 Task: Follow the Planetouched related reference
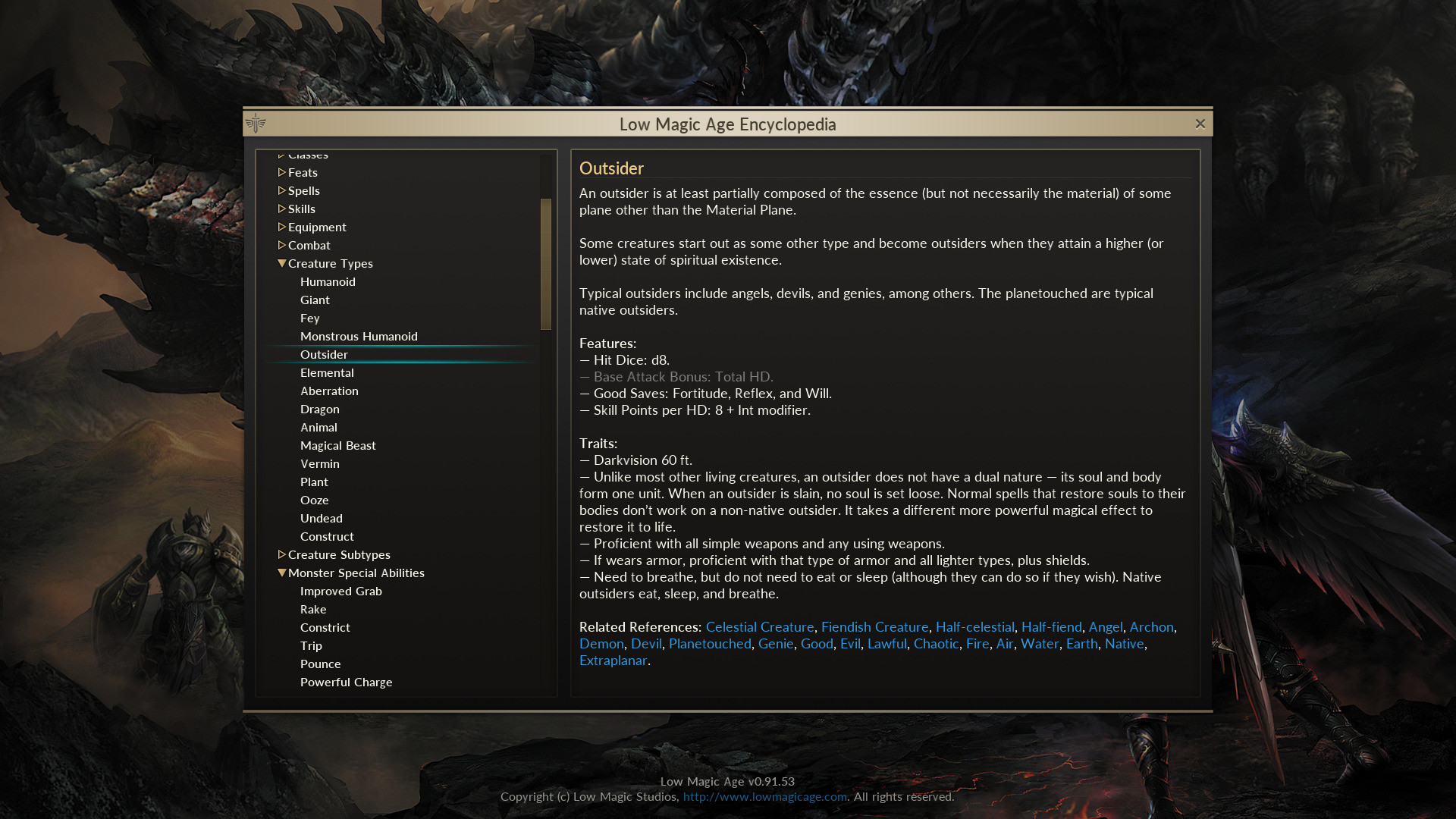point(709,643)
